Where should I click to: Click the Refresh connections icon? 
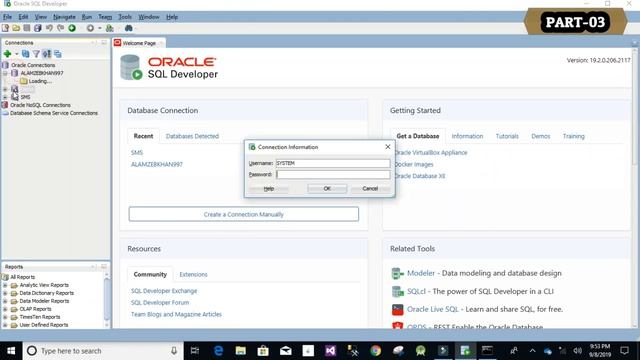click(x=25, y=54)
